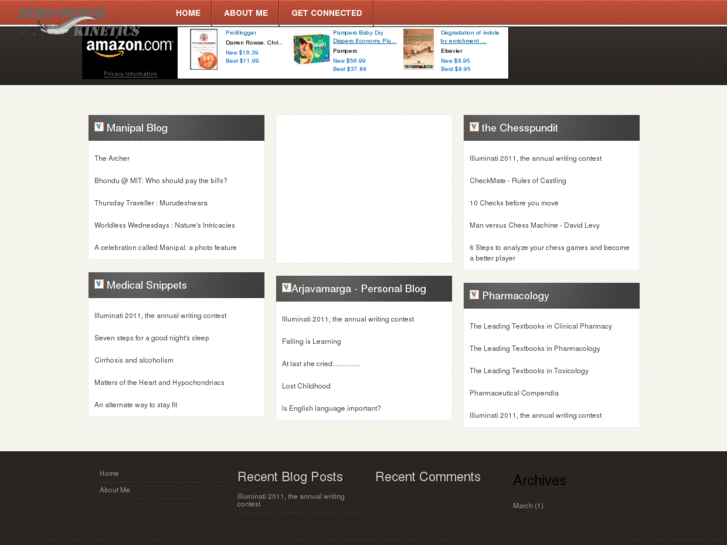Open the Arjavamarga - Personal Blog heading
Image resolution: width=727 pixels, height=545 pixels.
point(359,289)
